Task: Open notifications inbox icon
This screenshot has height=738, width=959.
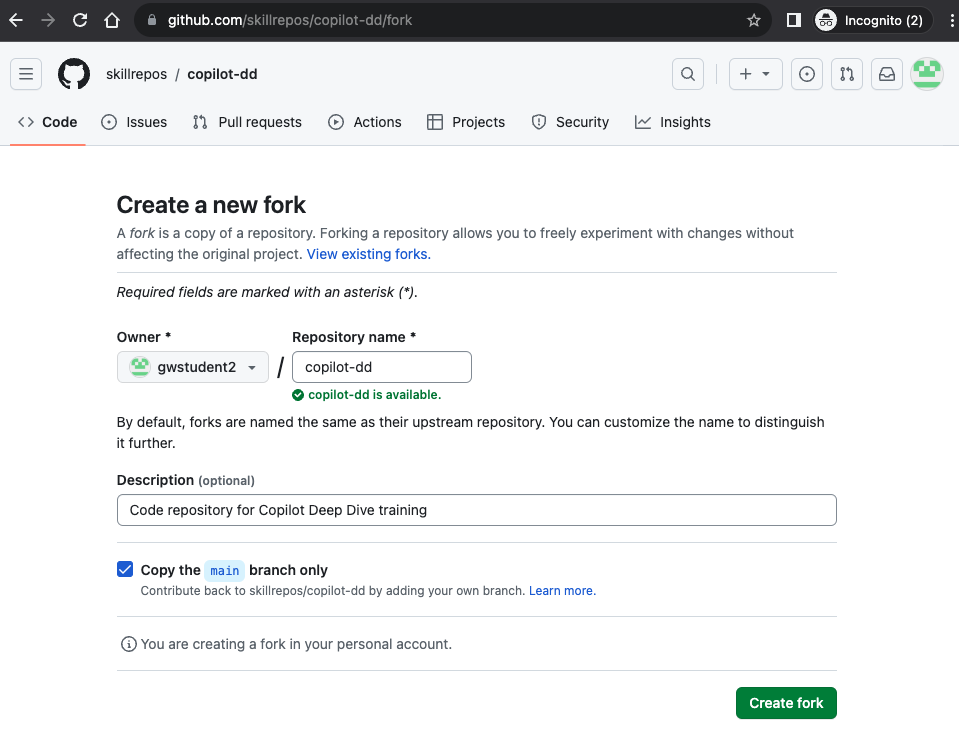Action: point(887,74)
